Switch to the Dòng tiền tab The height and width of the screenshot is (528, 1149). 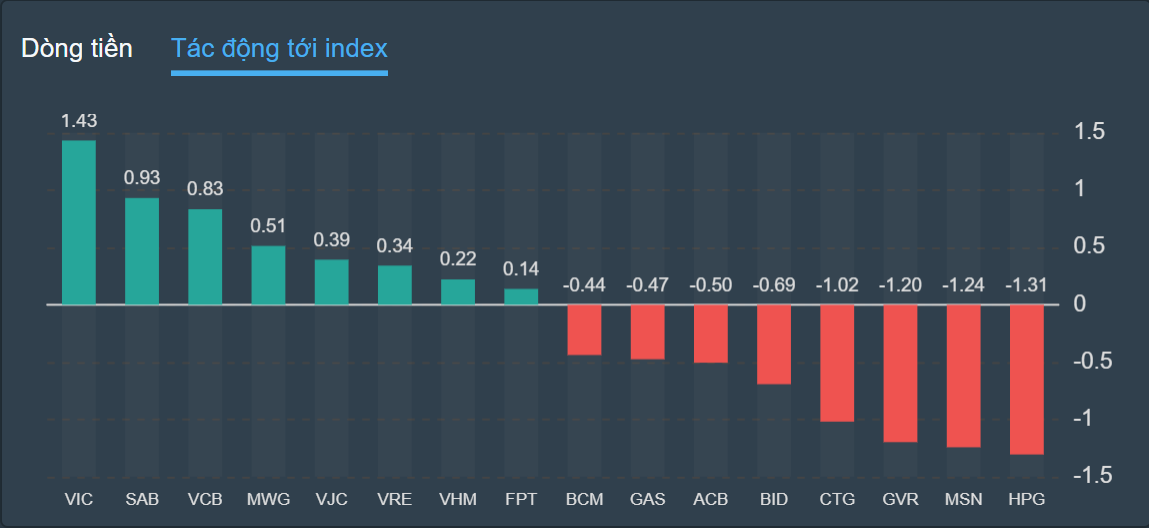pyautogui.click(x=77, y=48)
